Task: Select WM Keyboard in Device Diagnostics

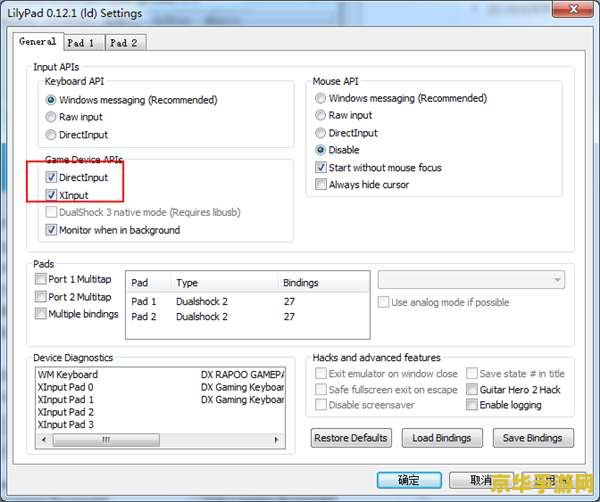Action: tap(68, 374)
